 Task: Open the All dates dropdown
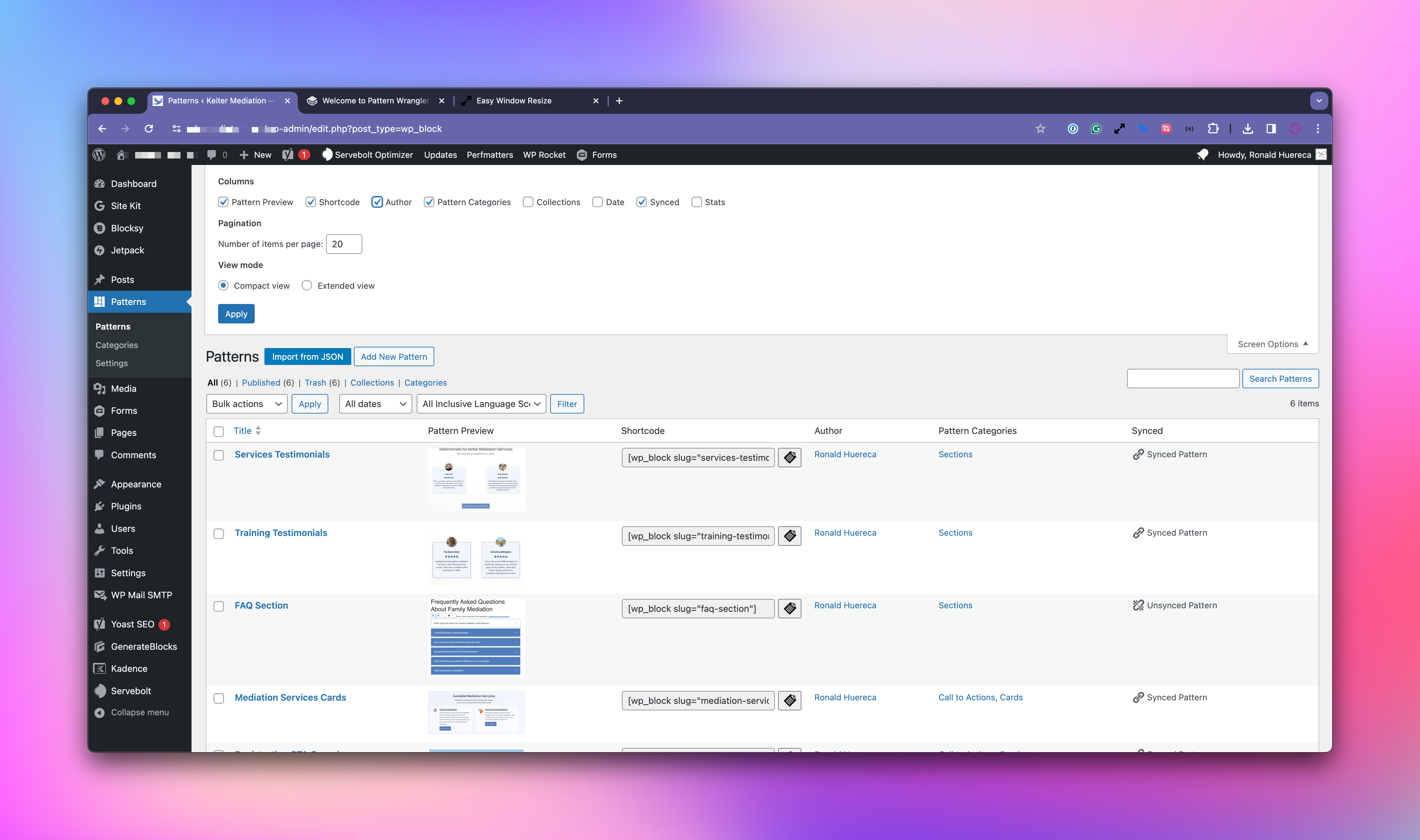(375, 403)
